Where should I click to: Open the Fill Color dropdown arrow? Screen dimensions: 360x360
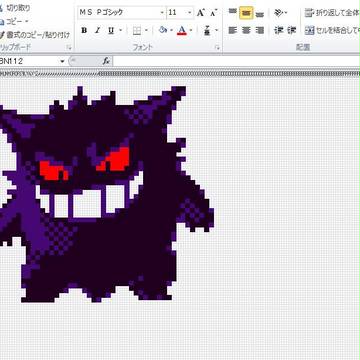point(171,30)
